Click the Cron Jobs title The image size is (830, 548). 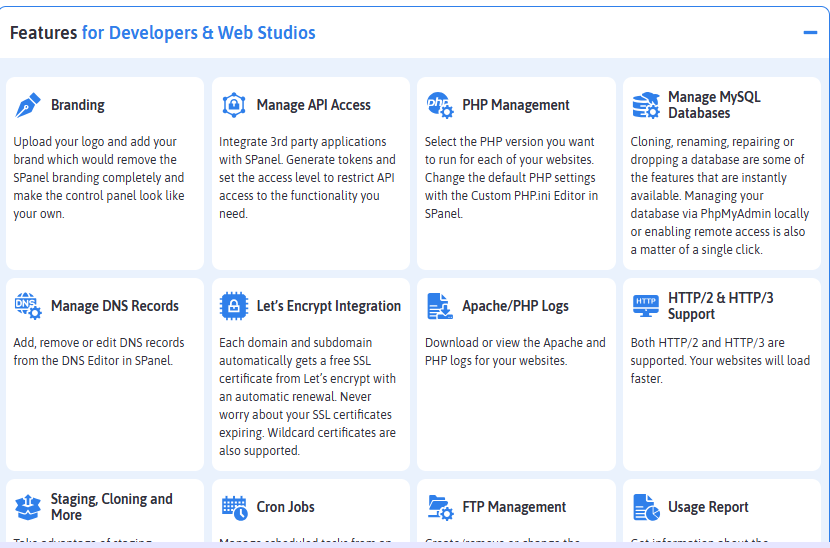tap(285, 507)
